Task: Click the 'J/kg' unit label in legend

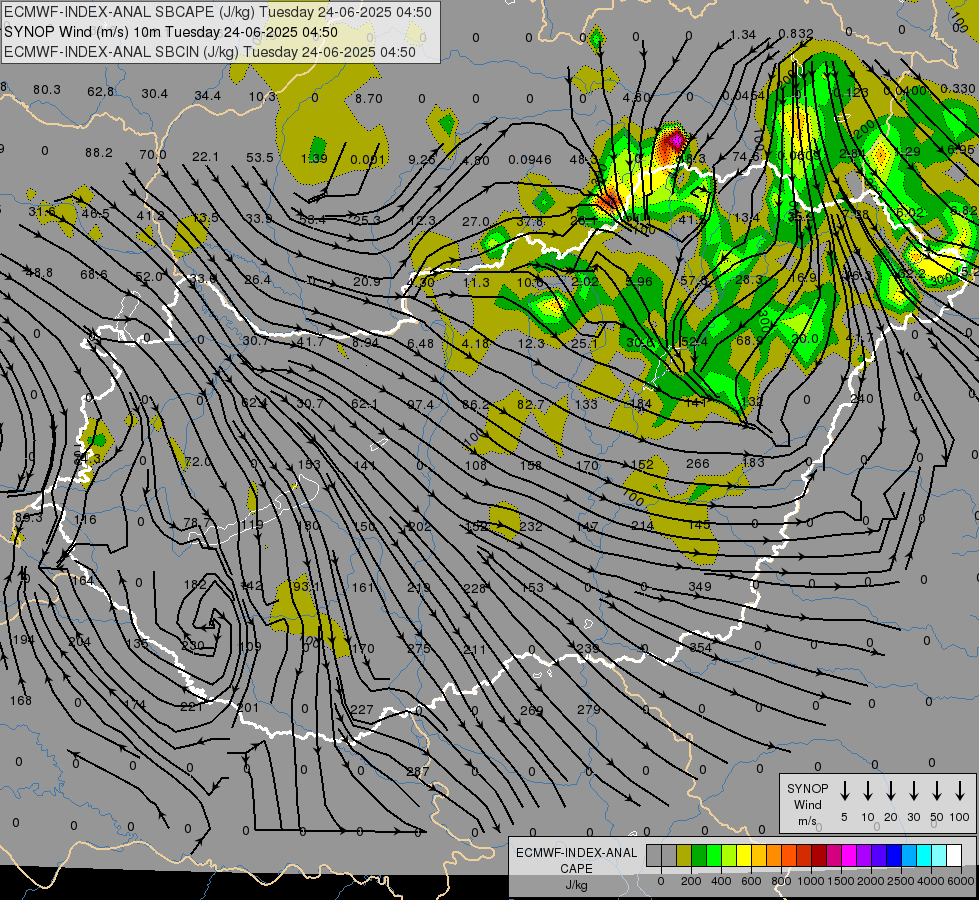Action: click(576, 885)
